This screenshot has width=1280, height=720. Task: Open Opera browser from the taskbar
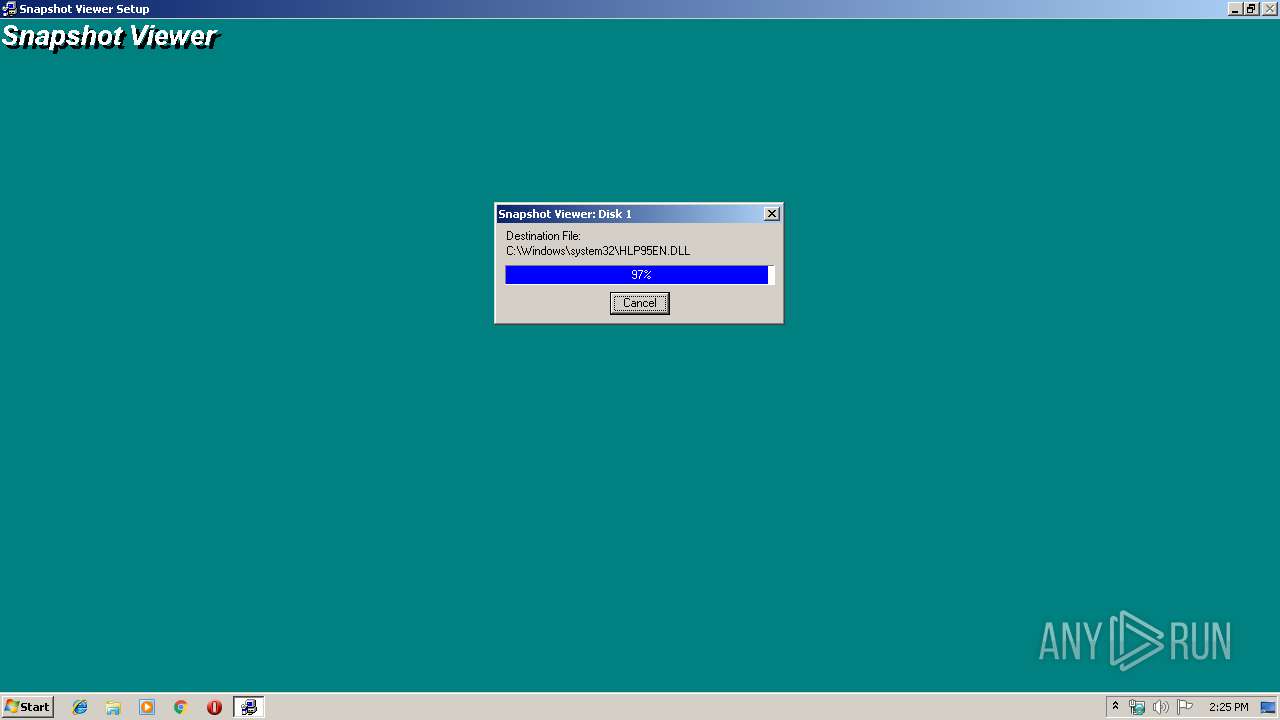point(214,707)
